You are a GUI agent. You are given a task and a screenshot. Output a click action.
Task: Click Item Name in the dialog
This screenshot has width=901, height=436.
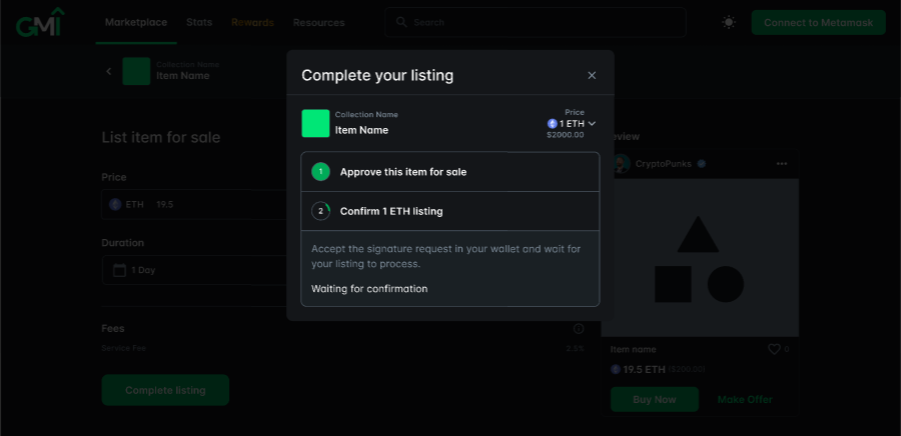tap(361, 130)
